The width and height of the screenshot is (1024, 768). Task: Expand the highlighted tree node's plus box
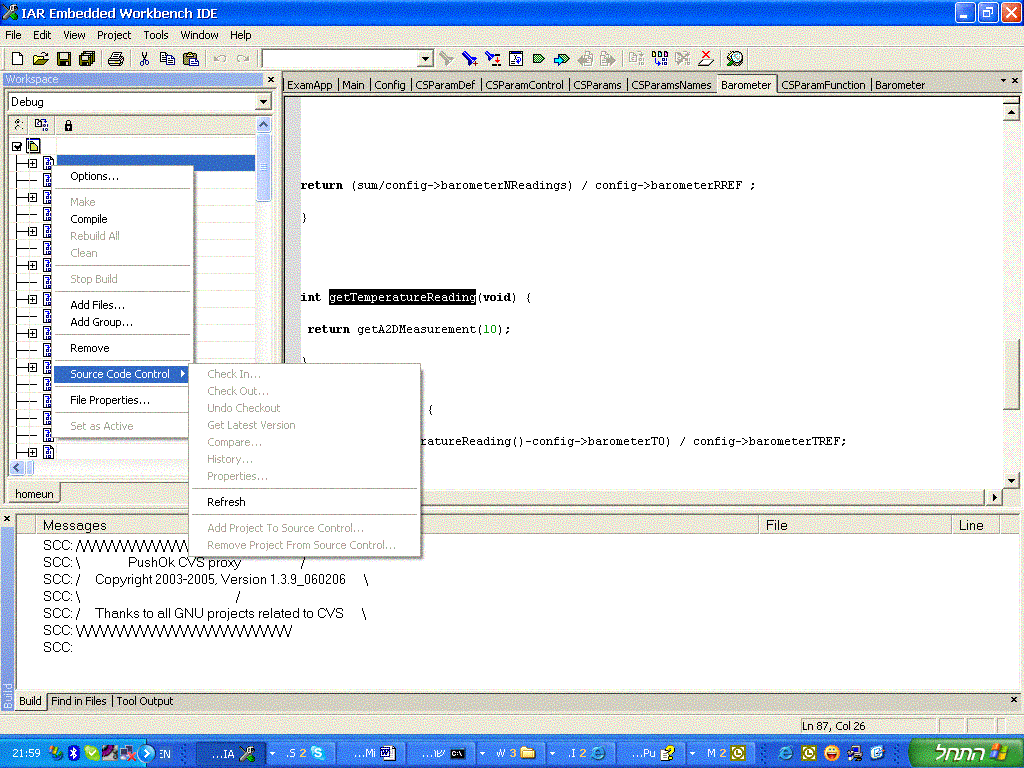(x=32, y=163)
